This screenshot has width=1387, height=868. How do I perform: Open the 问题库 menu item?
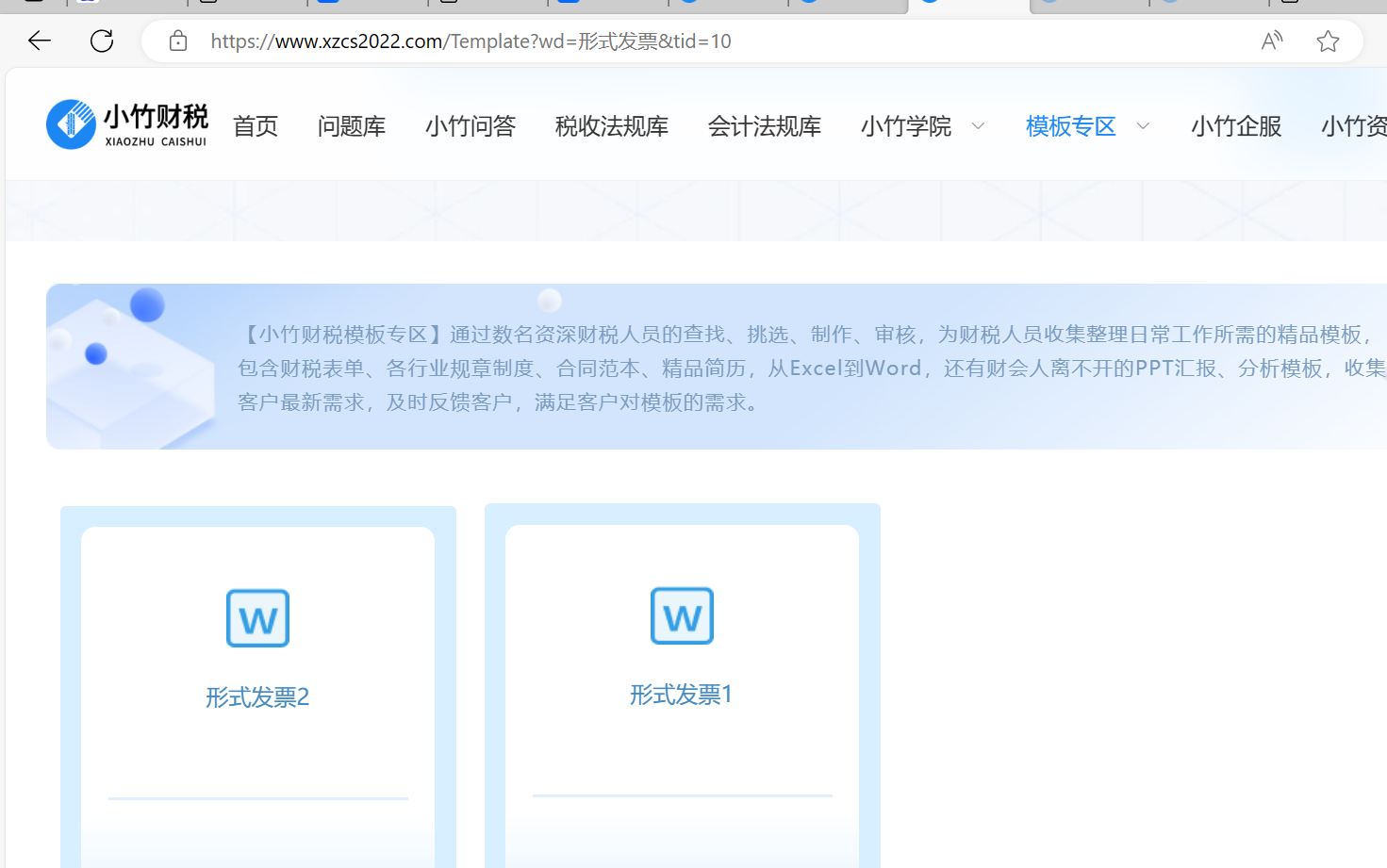352,126
